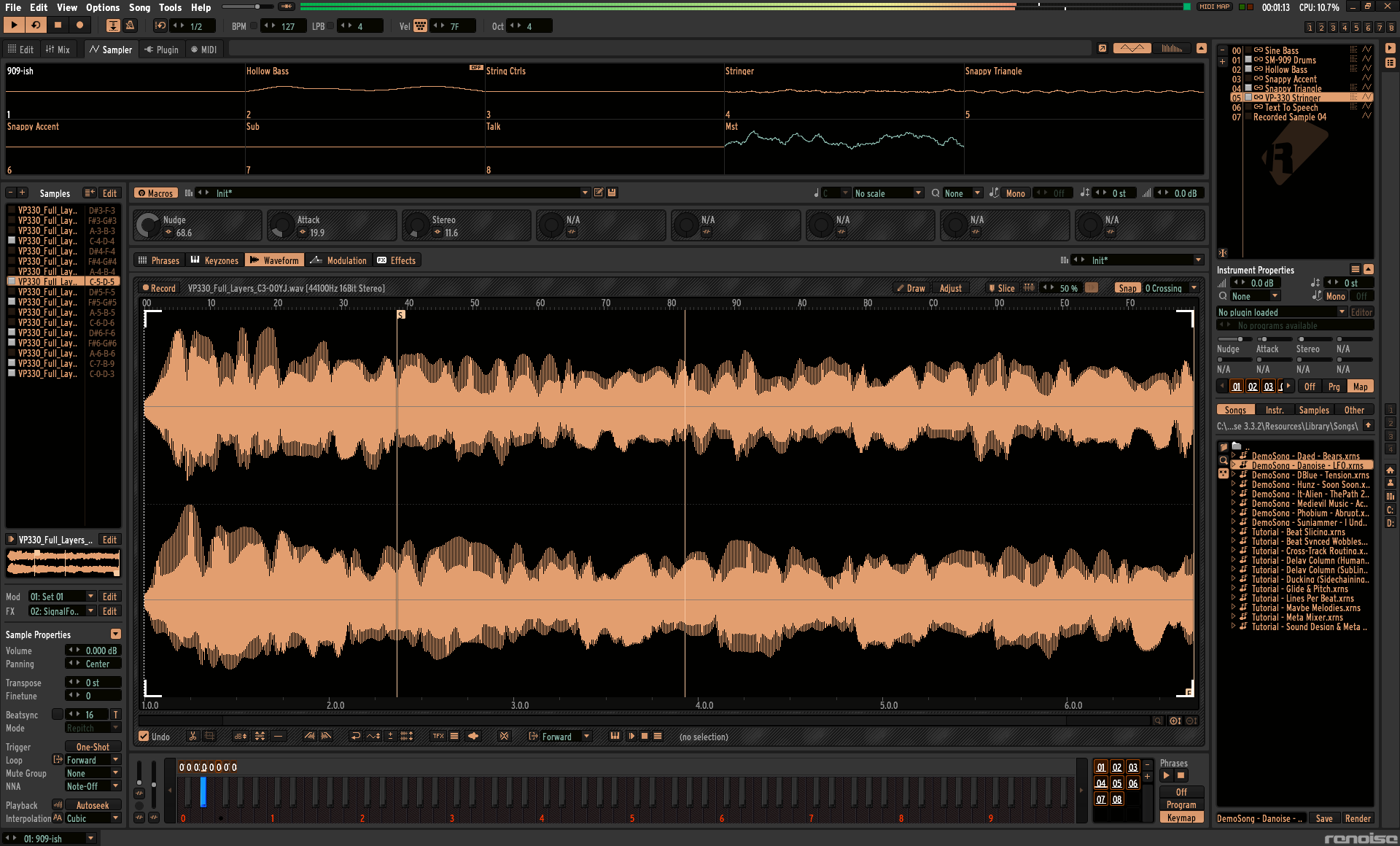Enable record with the round record button
This screenshot has height=846, width=1400.
(x=79, y=25)
